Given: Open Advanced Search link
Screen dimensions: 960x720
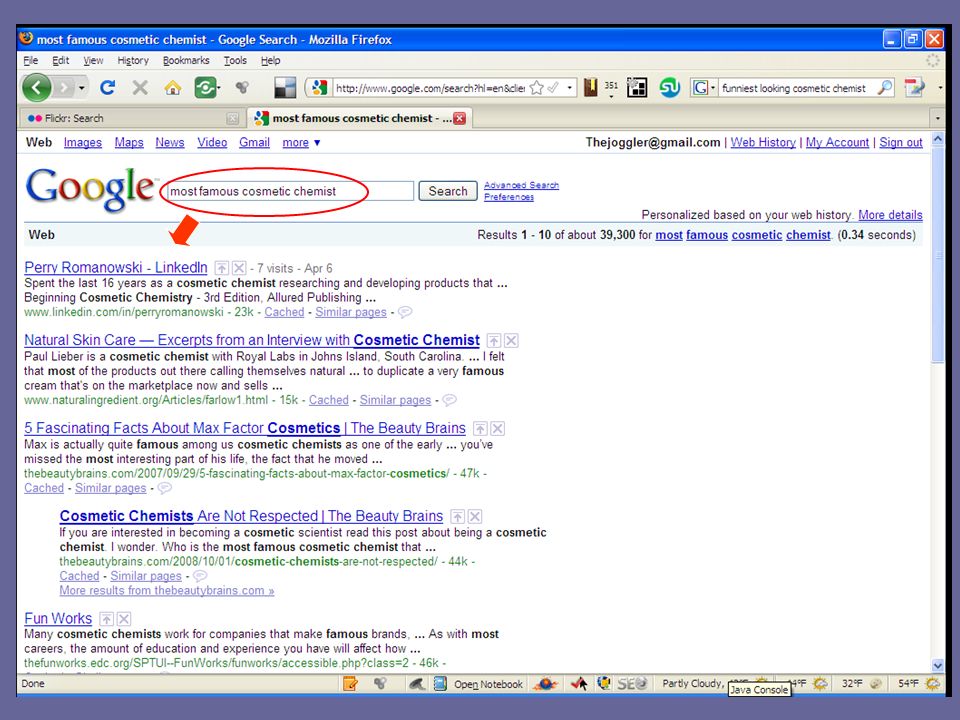Looking at the screenshot, I should click(521, 185).
